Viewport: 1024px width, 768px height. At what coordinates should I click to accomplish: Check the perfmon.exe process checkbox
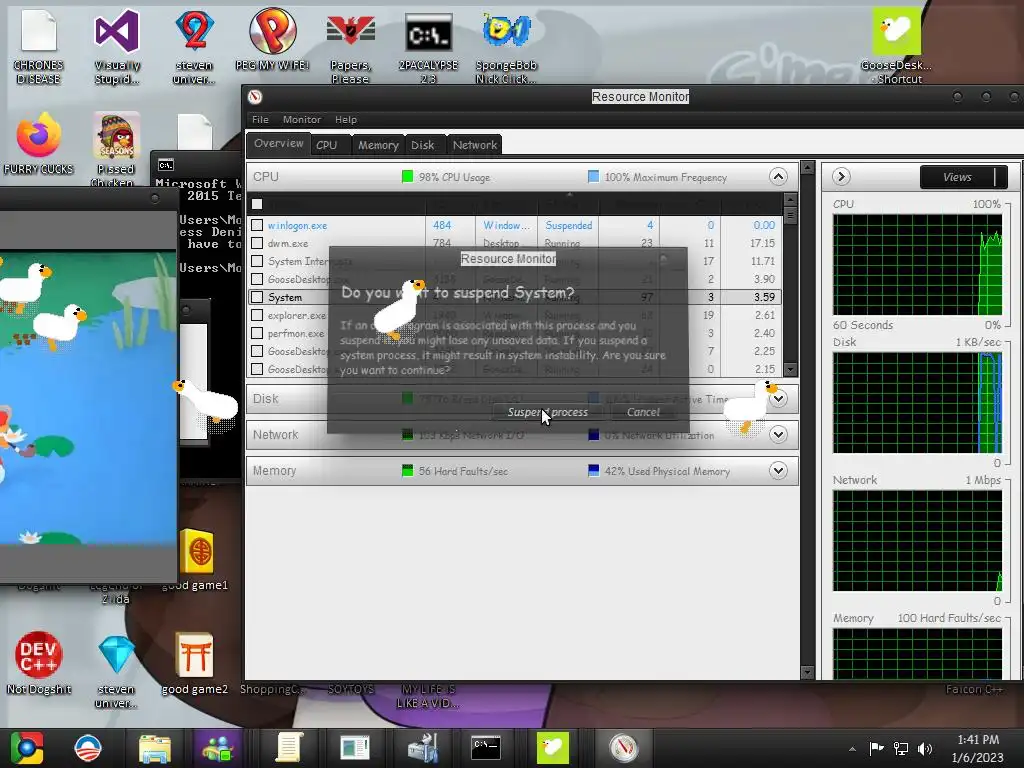(x=257, y=333)
